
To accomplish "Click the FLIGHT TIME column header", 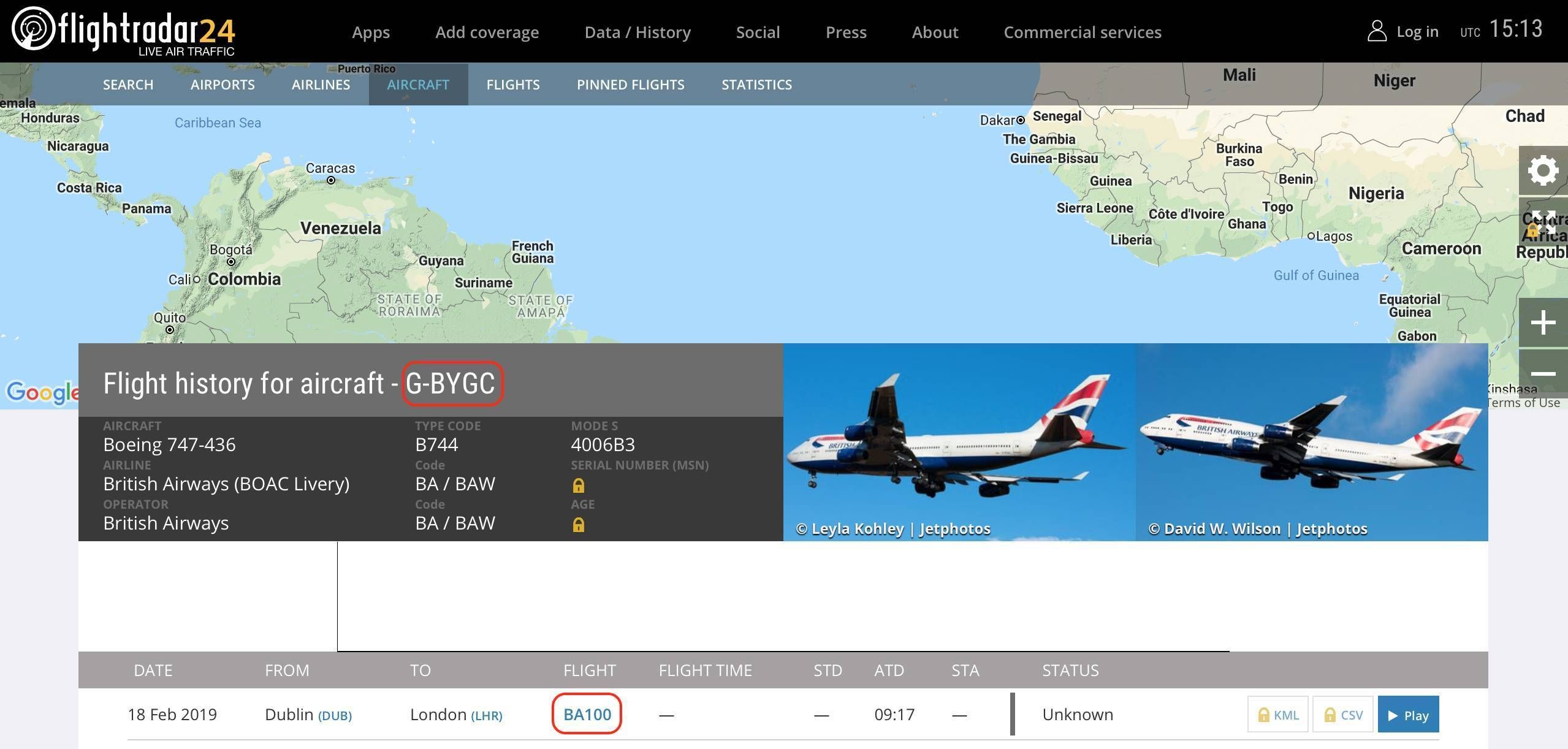I will 705,670.
